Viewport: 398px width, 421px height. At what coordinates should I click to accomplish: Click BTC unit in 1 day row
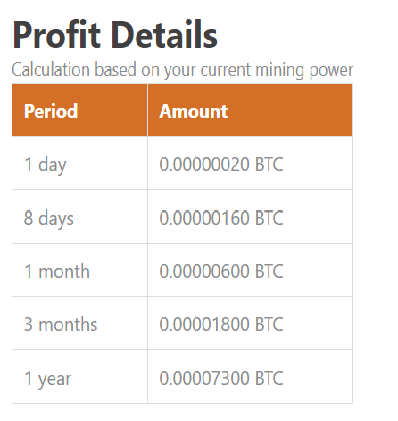[x=269, y=164]
